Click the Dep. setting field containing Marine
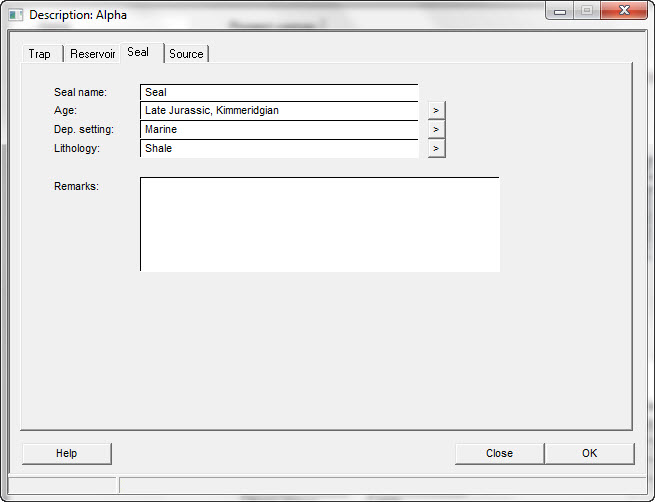 [x=278, y=129]
